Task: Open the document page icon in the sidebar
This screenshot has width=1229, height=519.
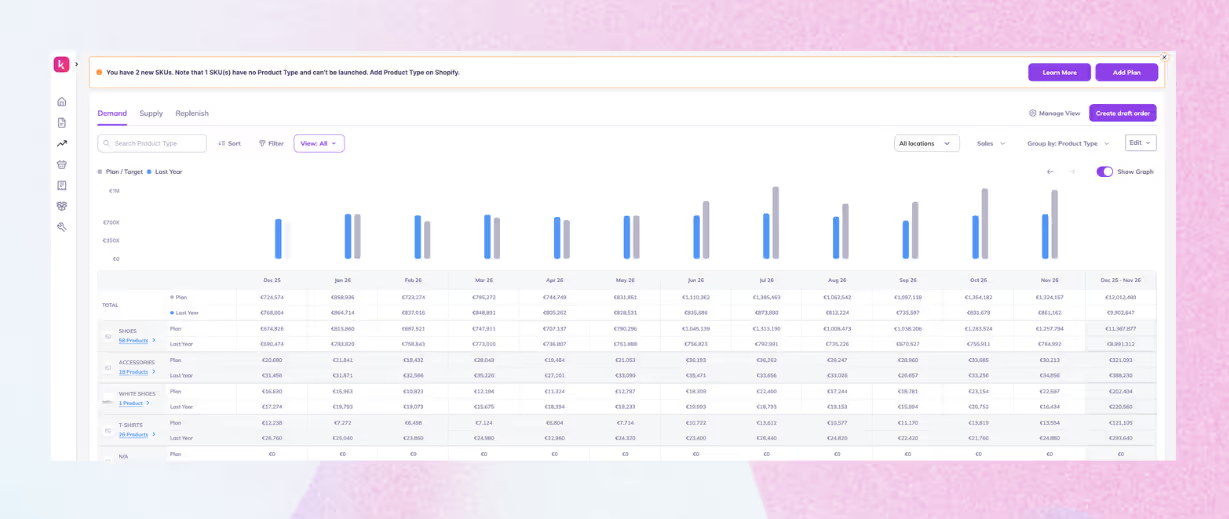Action: pos(61,122)
